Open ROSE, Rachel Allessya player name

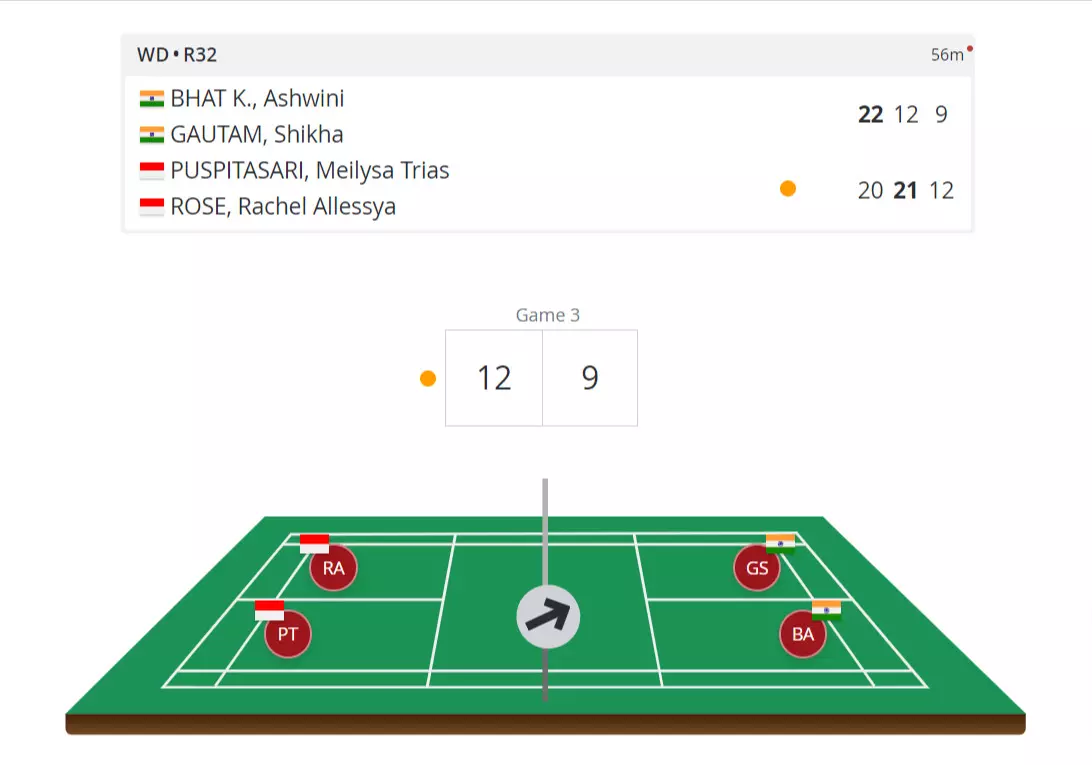(x=283, y=207)
